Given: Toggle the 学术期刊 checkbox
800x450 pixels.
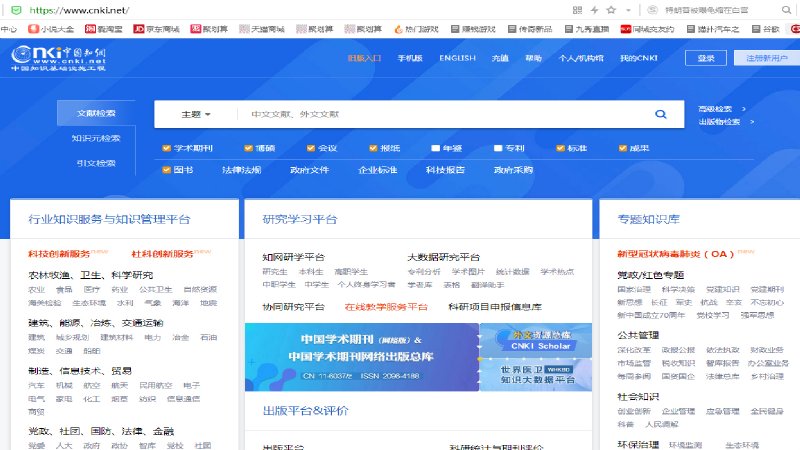Looking at the screenshot, I should (x=166, y=148).
